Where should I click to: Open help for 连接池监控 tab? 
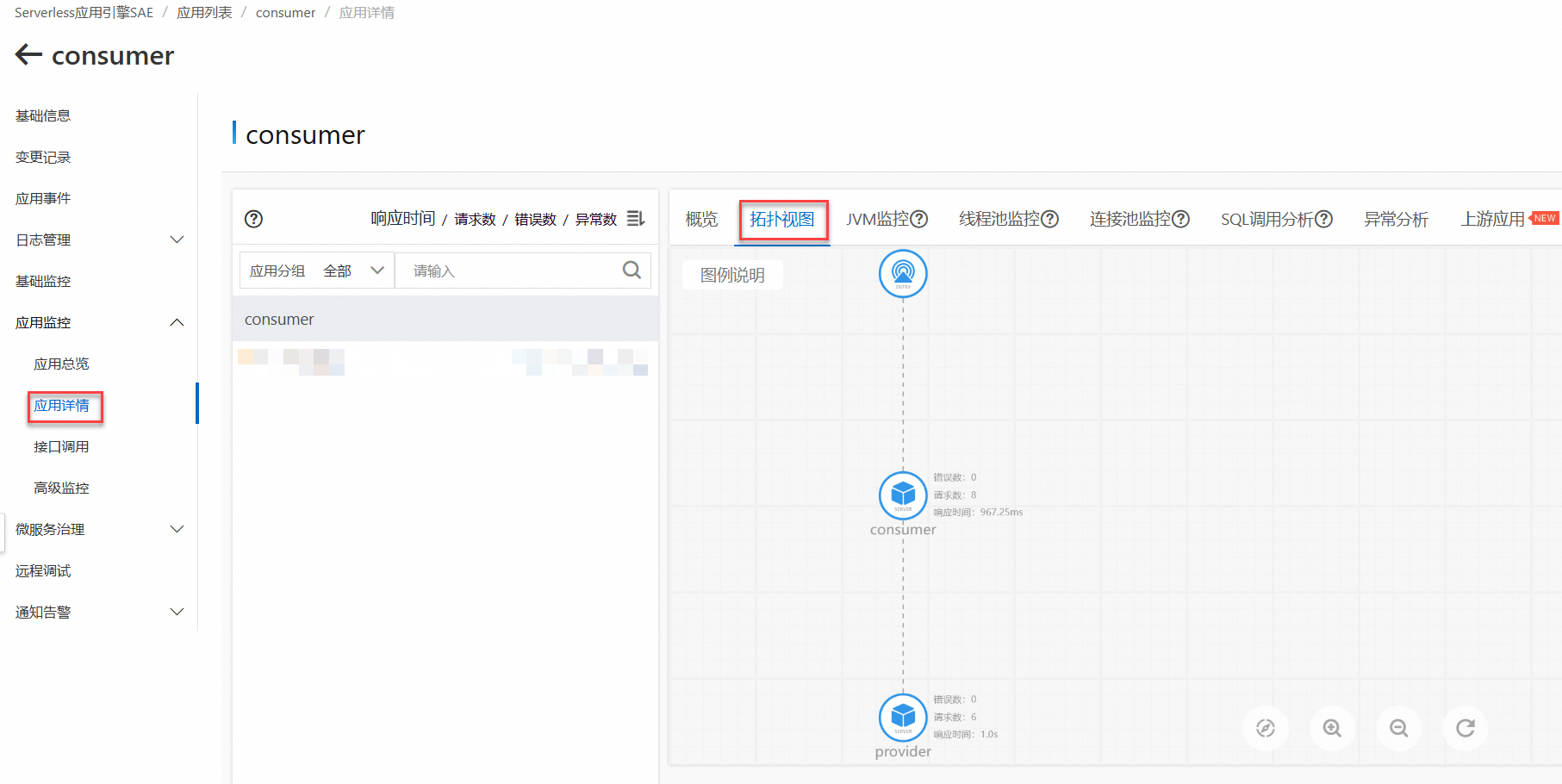(1180, 219)
